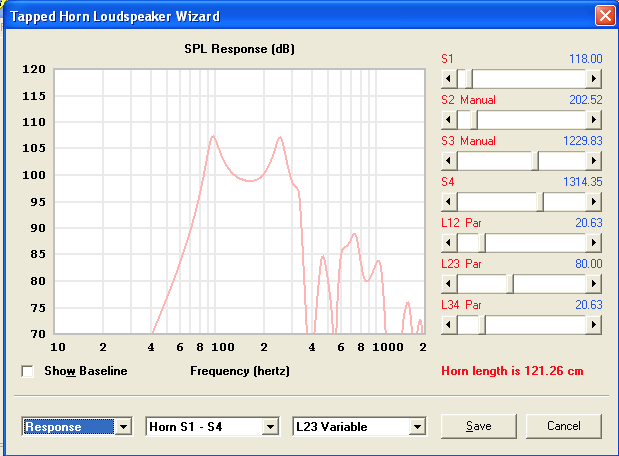This screenshot has height=456, width=619.
Task: Click the S1 slider thumb
Action: click(x=469, y=79)
